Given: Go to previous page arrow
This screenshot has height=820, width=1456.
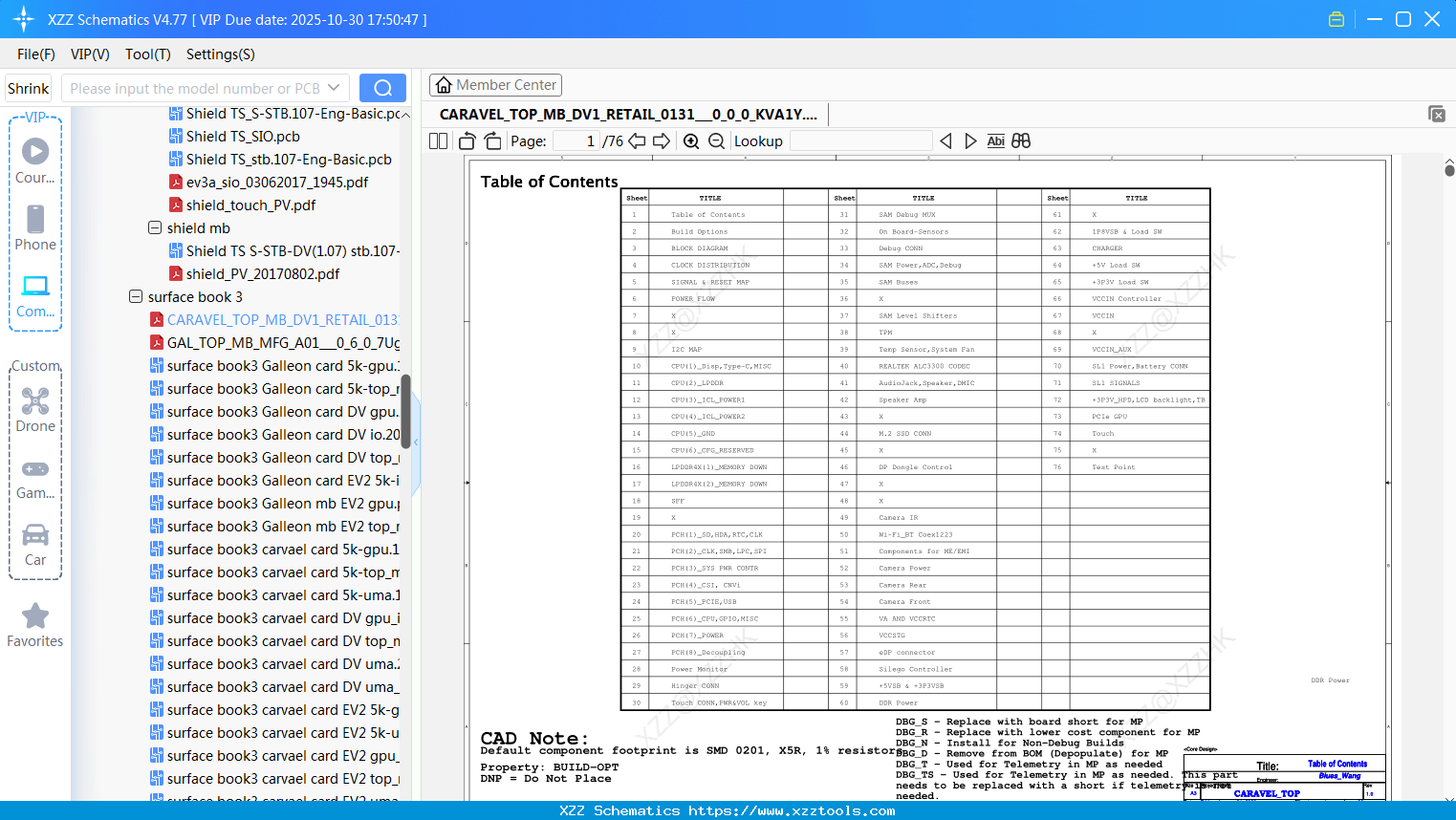Looking at the screenshot, I should tap(637, 140).
